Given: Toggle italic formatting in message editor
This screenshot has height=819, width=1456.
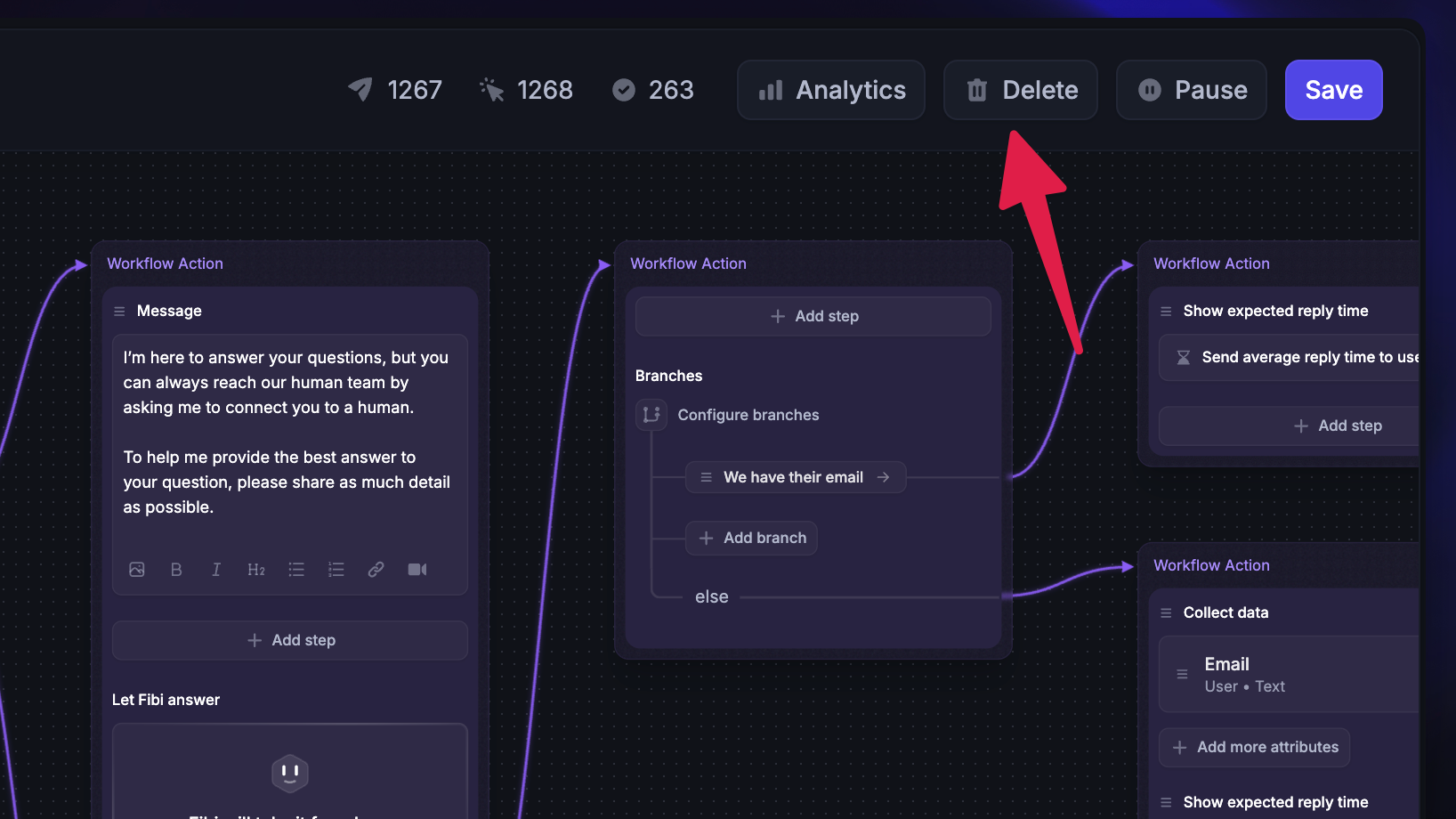Looking at the screenshot, I should point(216,570).
